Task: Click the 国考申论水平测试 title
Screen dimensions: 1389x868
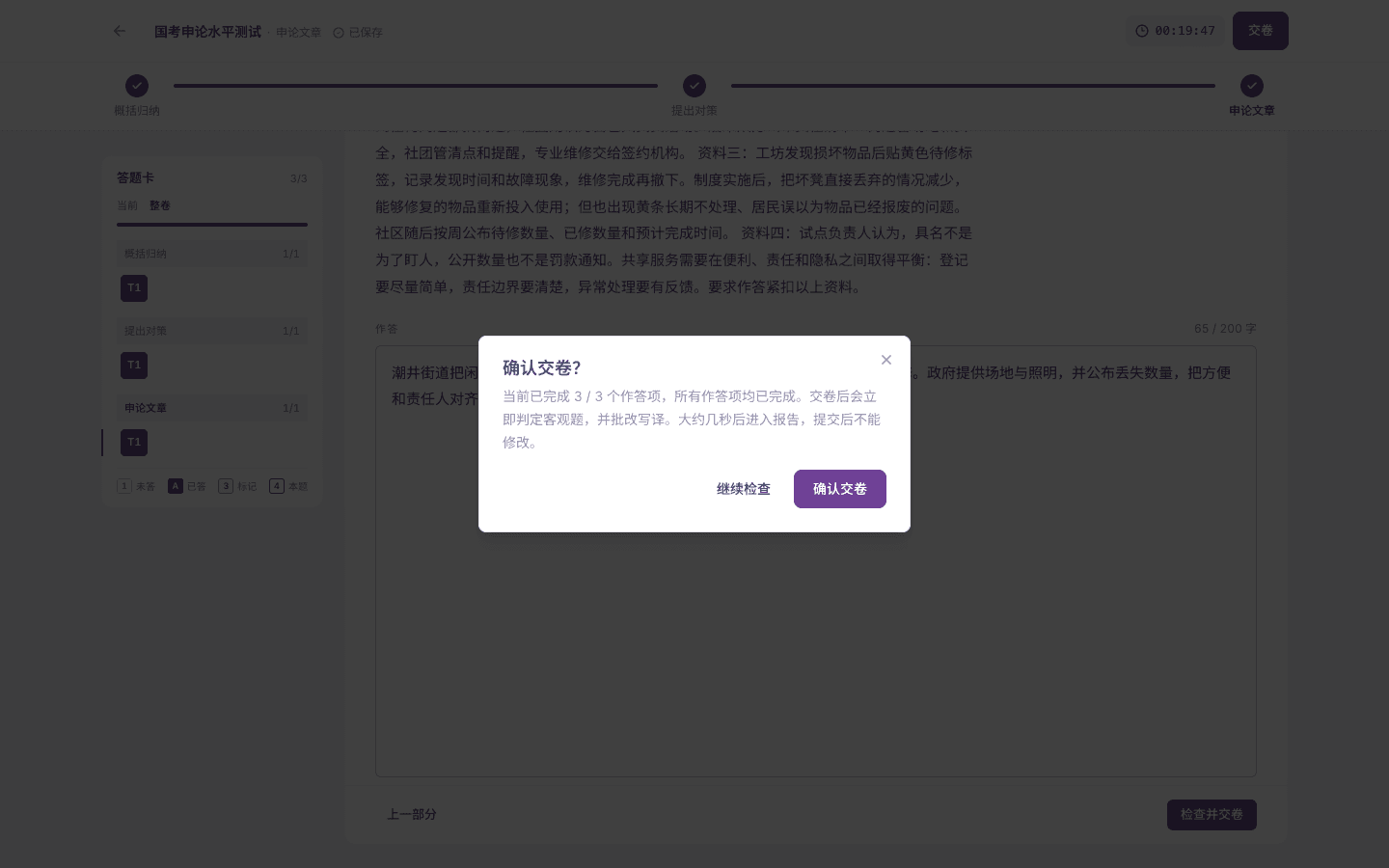Action: click(x=207, y=32)
